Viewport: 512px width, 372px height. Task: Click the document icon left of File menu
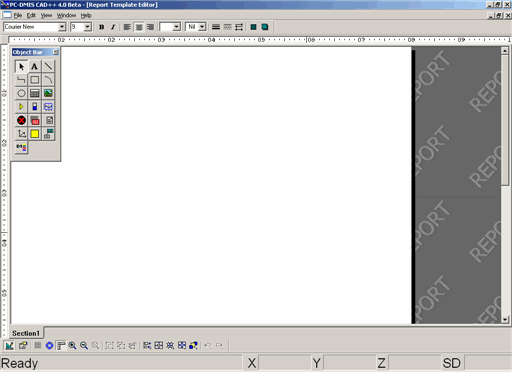click(7, 15)
